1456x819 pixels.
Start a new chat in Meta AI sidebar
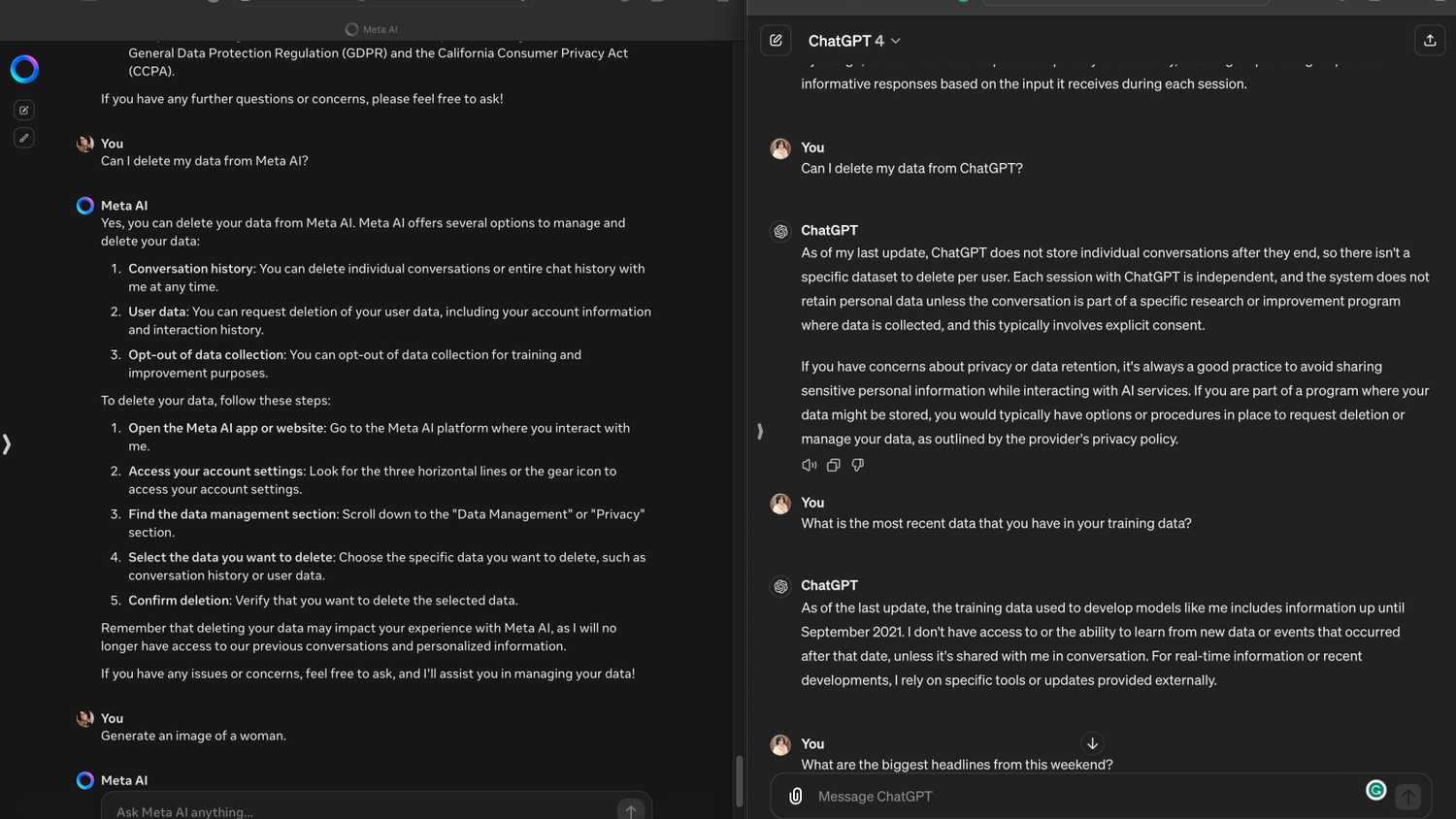pos(23,110)
